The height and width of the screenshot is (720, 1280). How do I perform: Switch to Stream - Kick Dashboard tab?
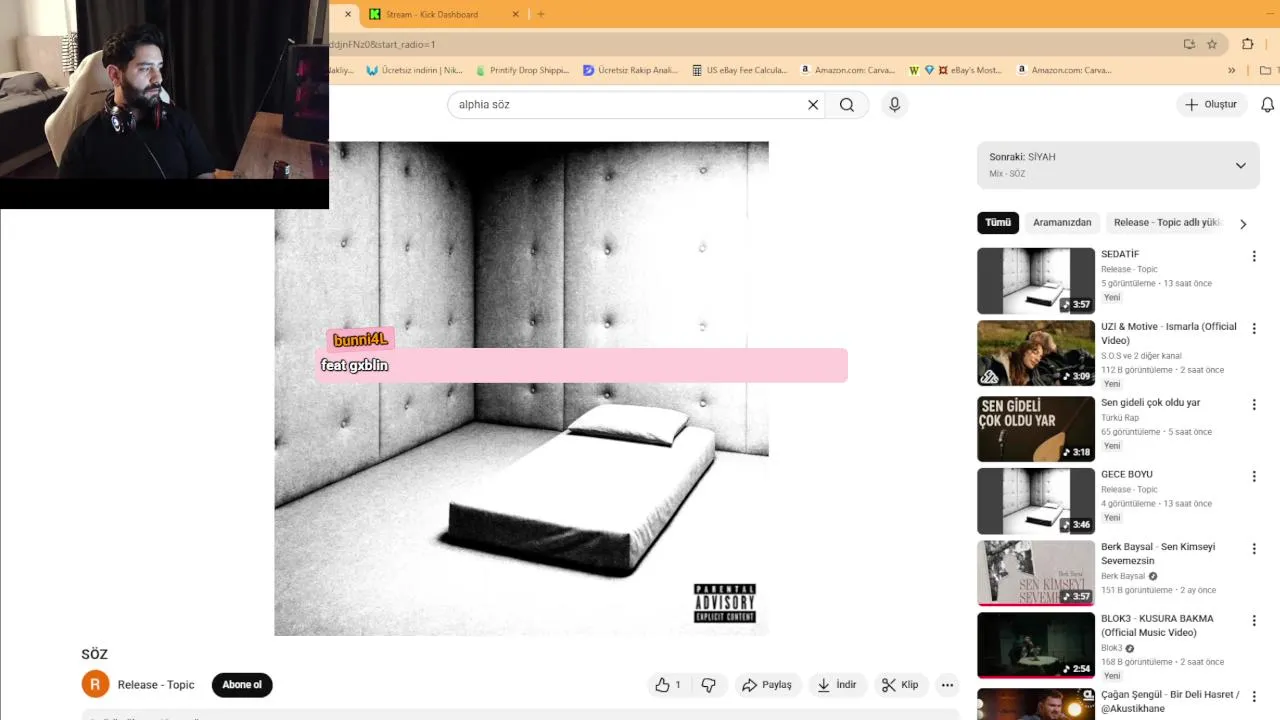coord(431,14)
